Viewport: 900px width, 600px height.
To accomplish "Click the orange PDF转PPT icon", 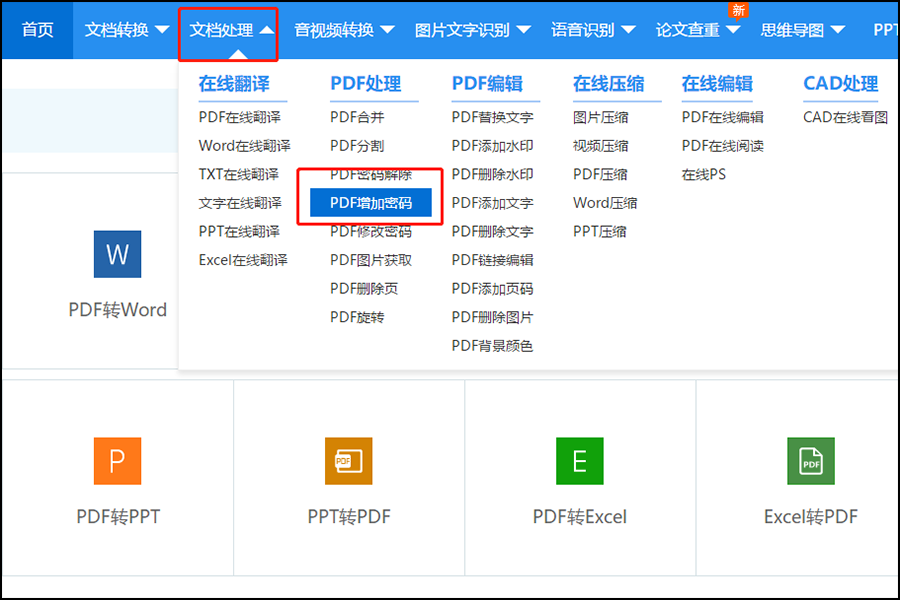I will [x=117, y=461].
